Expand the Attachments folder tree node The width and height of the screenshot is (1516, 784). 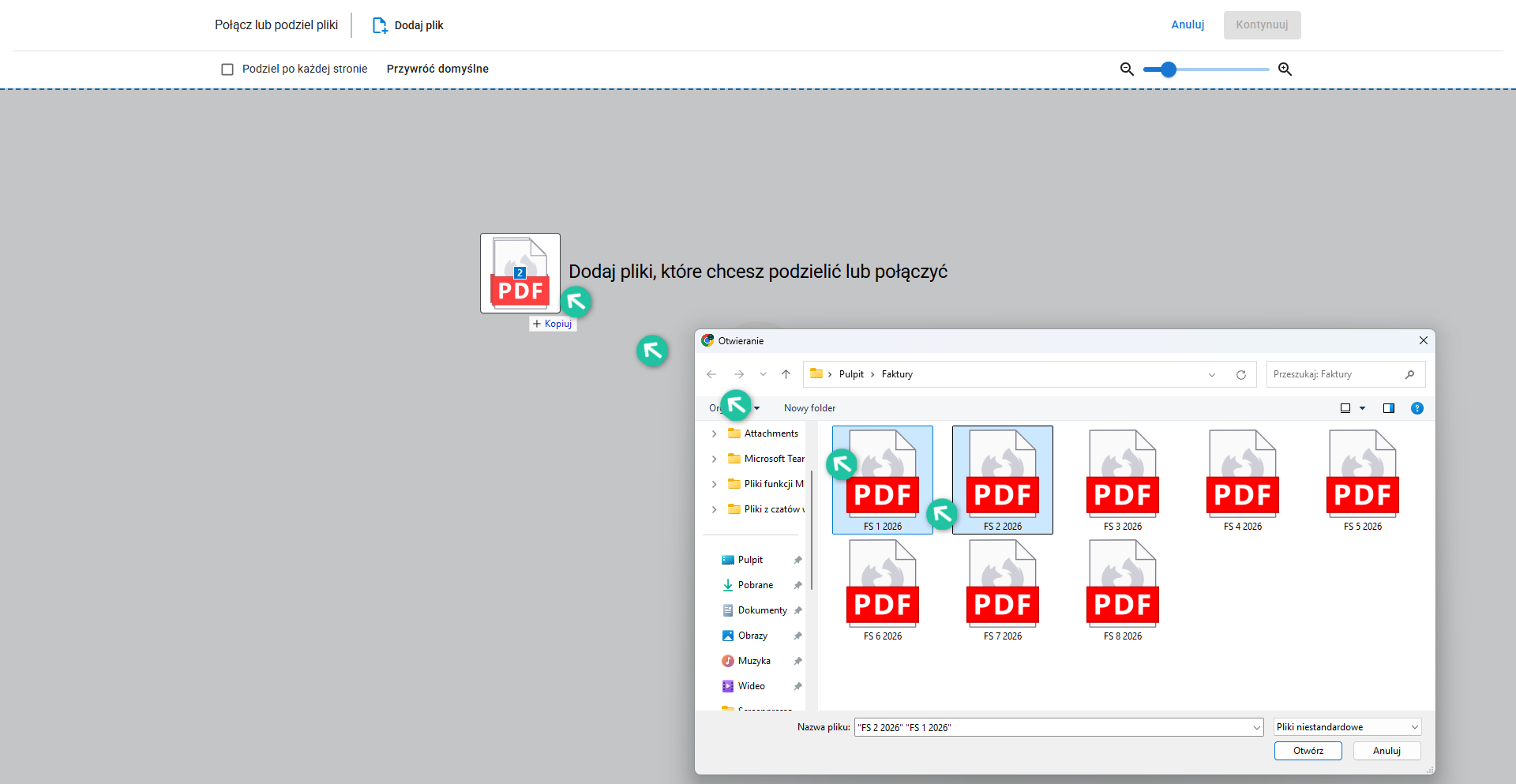coord(715,433)
